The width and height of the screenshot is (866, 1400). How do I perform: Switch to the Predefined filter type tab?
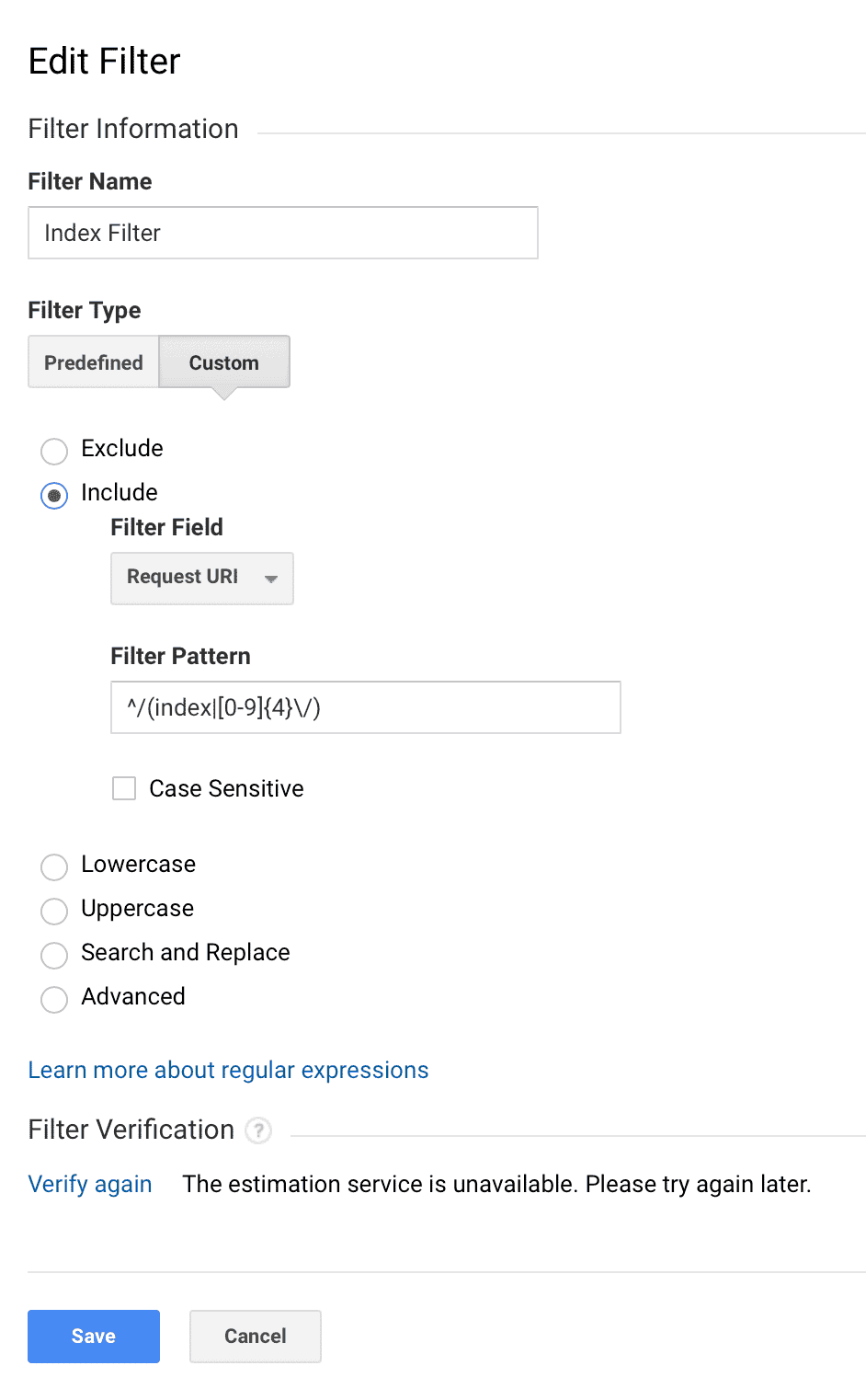point(94,362)
